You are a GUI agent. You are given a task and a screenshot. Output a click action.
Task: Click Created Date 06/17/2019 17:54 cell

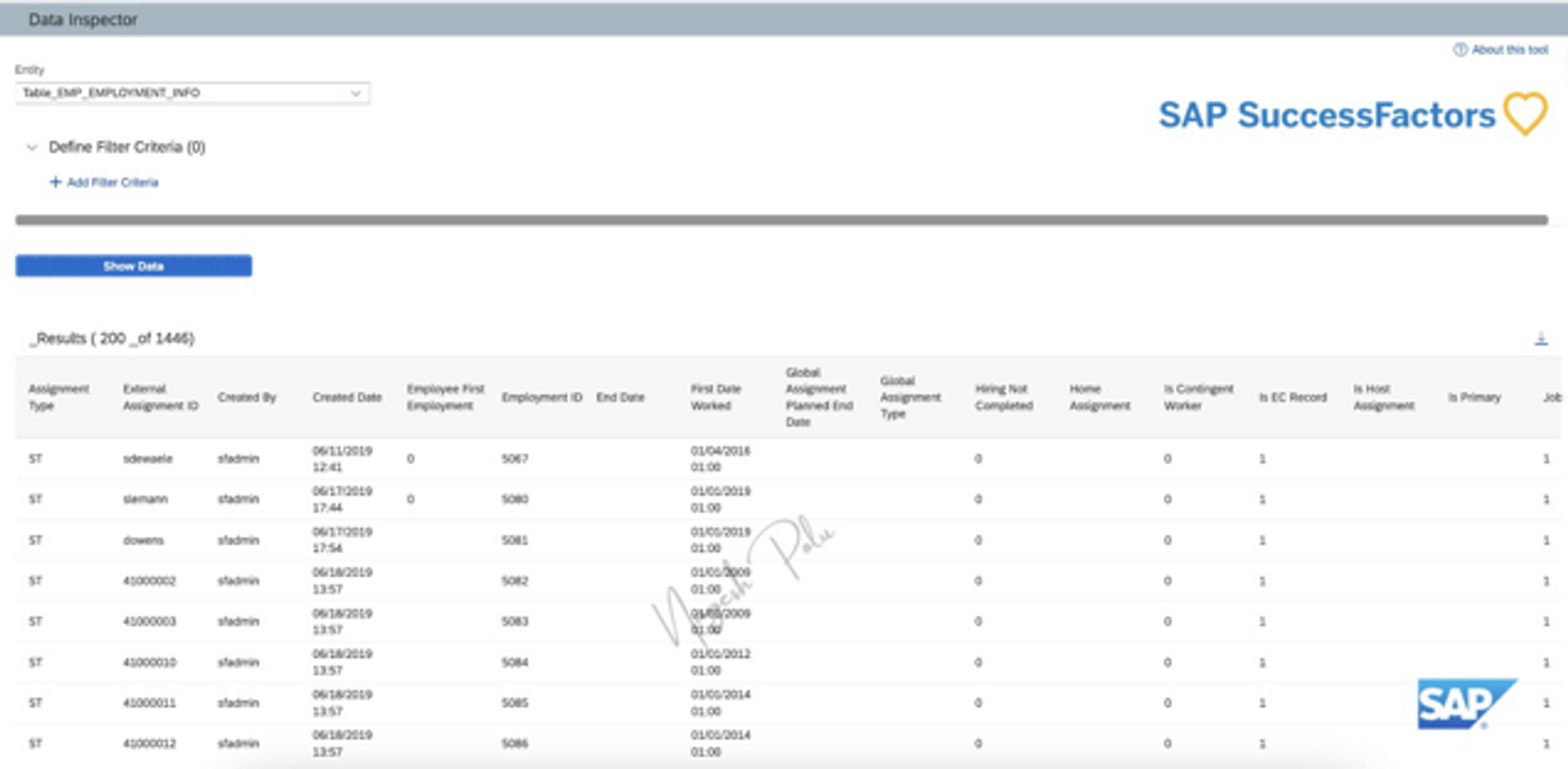tap(342, 540)
